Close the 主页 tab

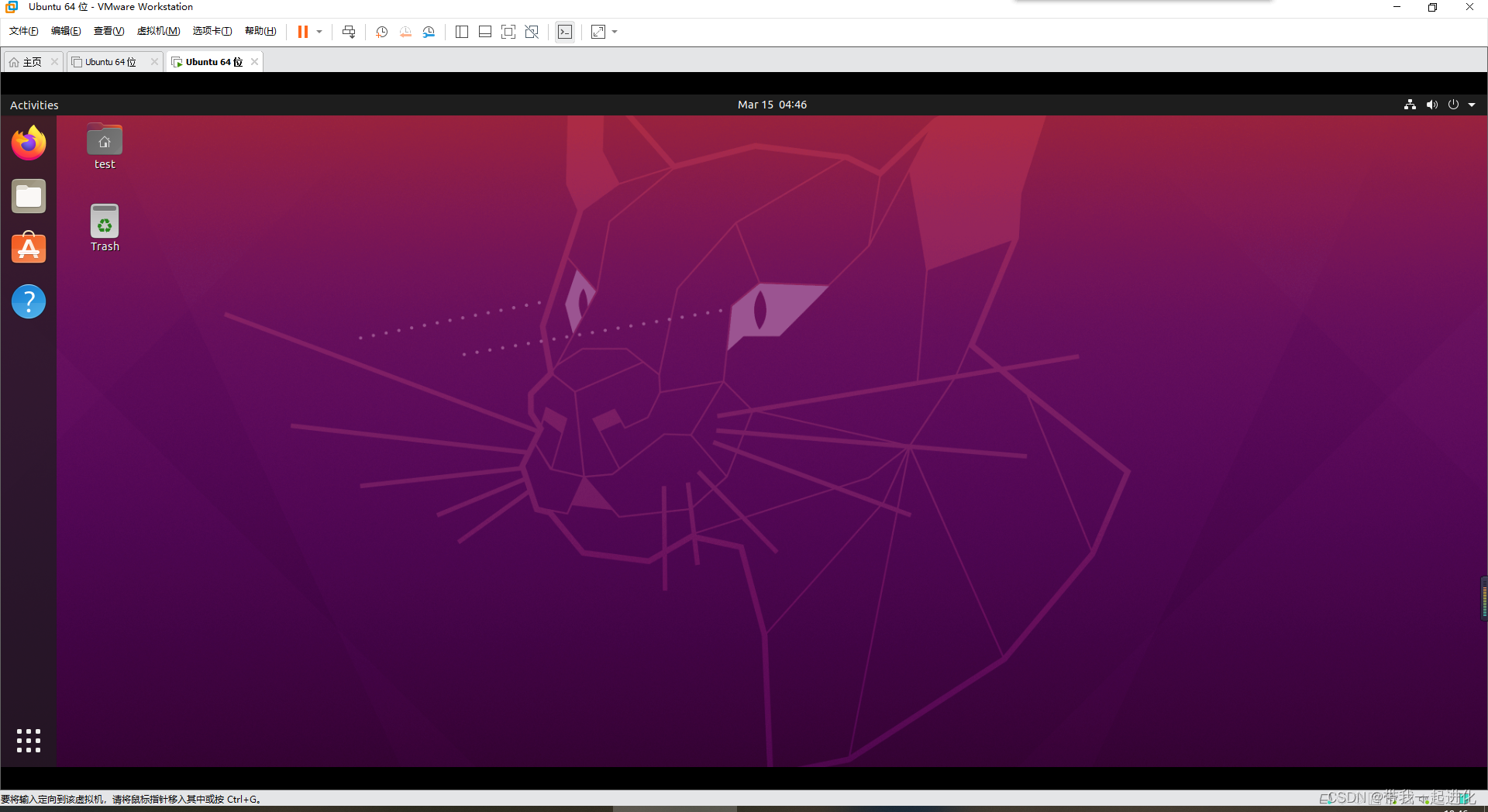point(54,62)
